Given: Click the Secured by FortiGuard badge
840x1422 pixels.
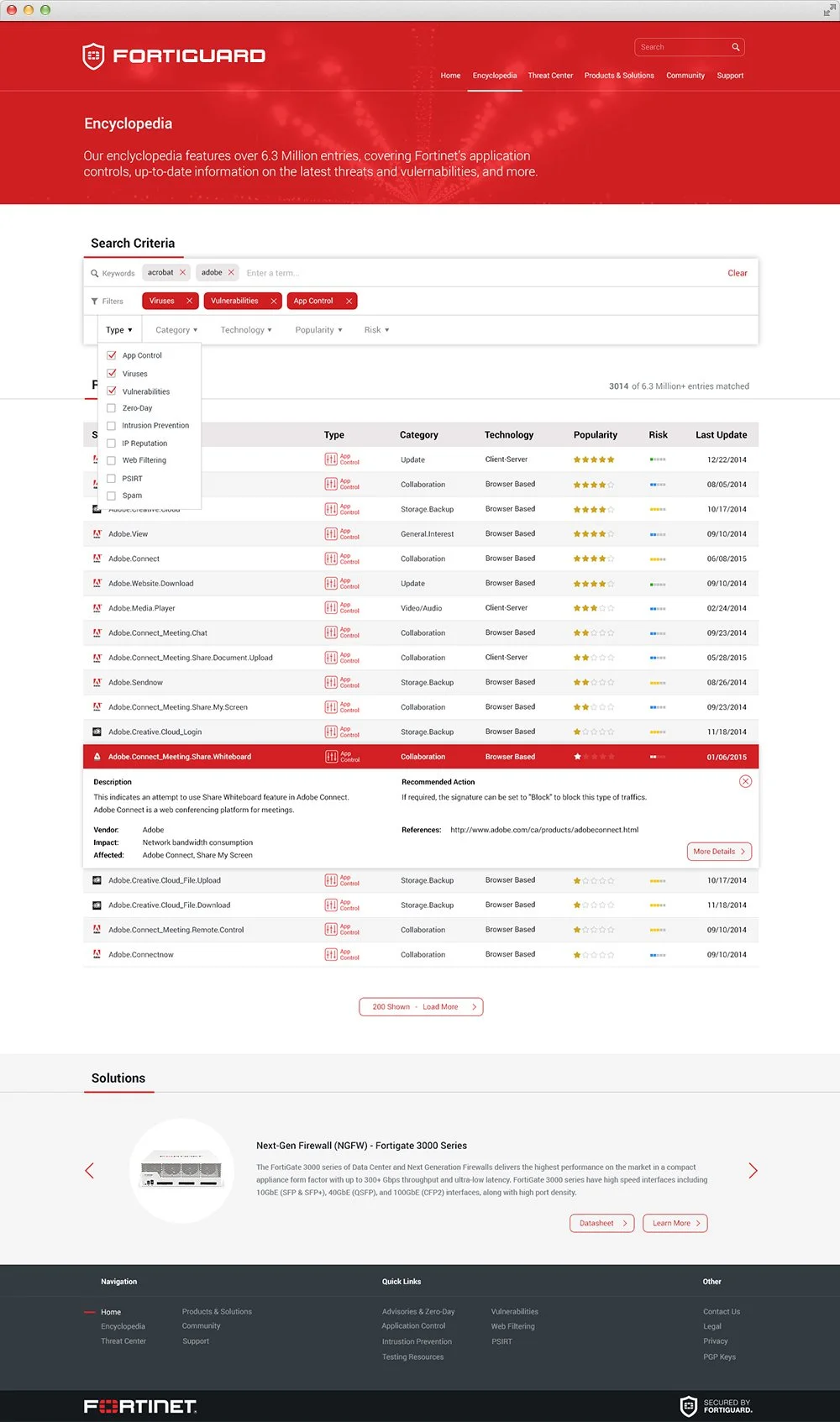Looking at the screenshot, I should pos(716,1406).
